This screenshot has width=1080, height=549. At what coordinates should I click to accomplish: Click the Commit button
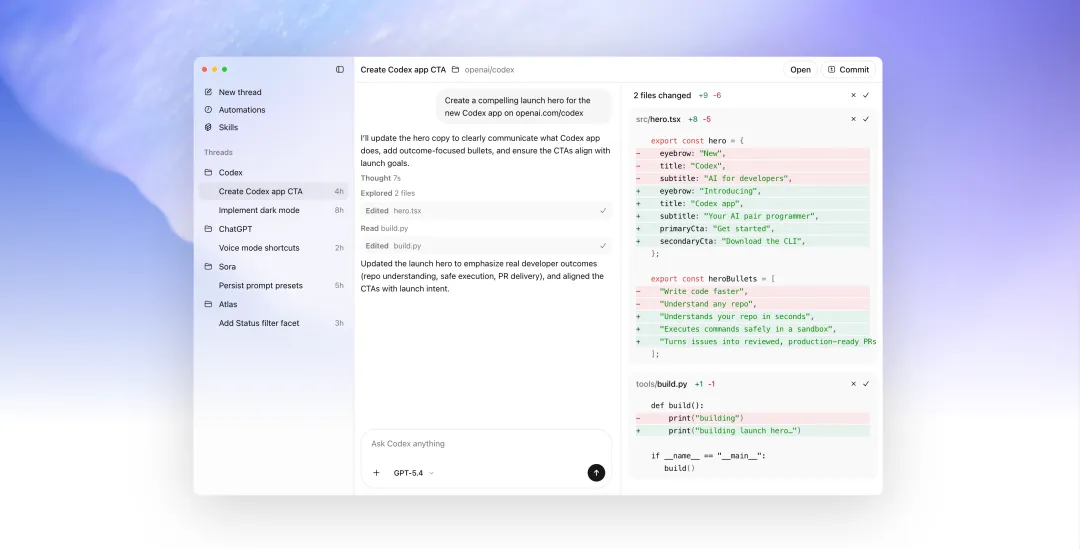(x=848, y=70)
